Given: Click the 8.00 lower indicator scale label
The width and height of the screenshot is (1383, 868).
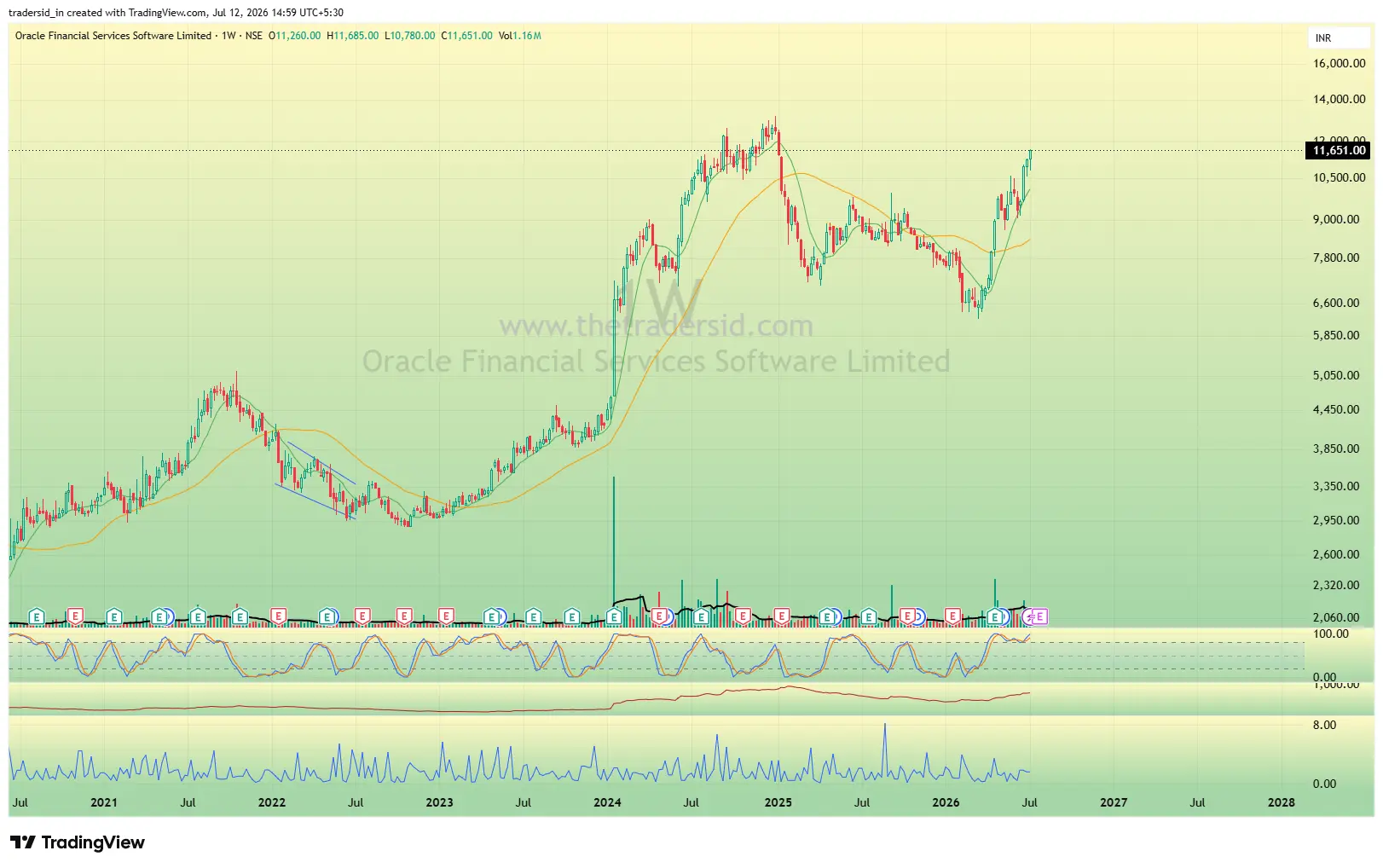Looking at the screenshot, I should pos(1324,725).
